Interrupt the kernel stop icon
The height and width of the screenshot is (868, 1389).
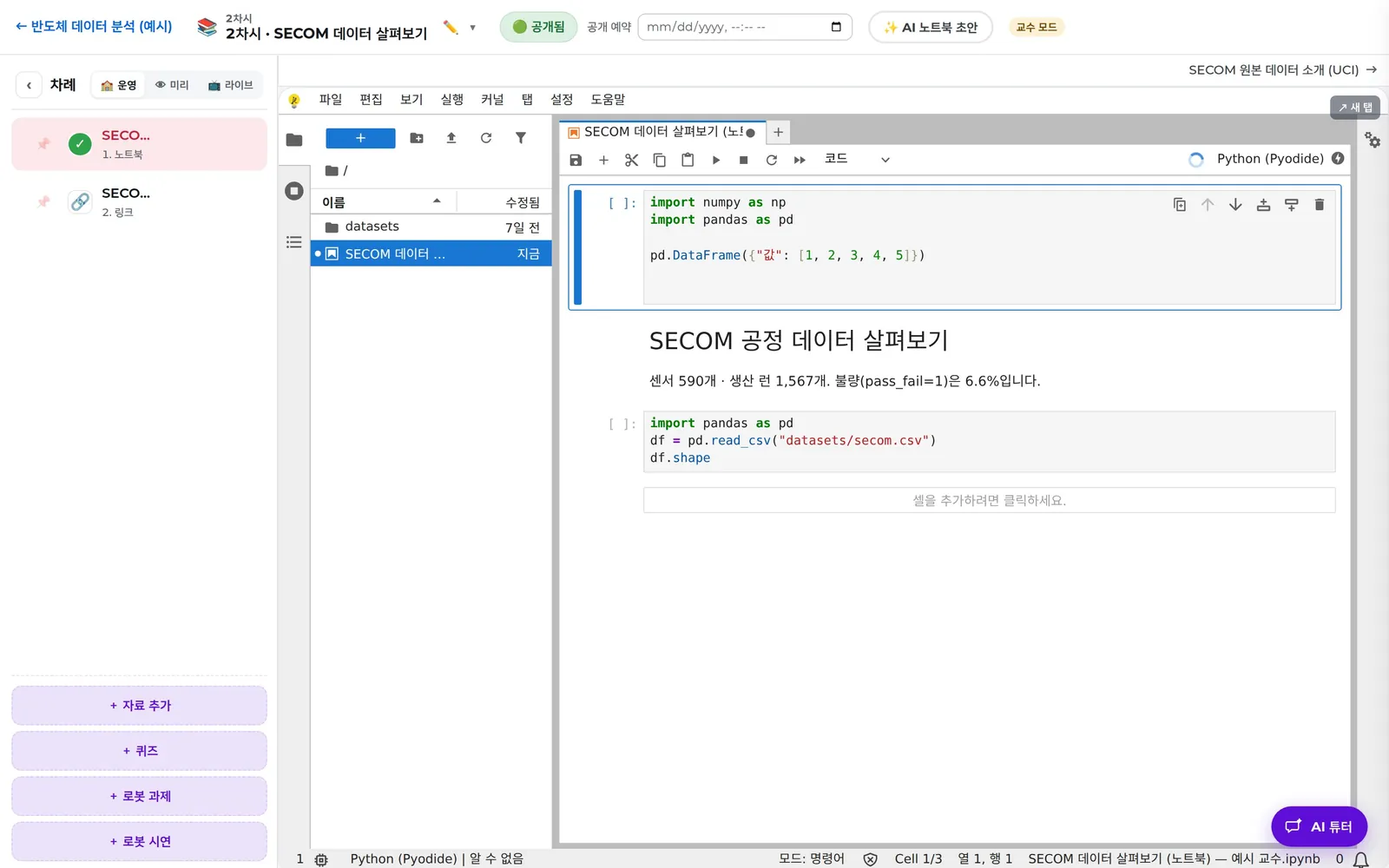click(744, 160)
